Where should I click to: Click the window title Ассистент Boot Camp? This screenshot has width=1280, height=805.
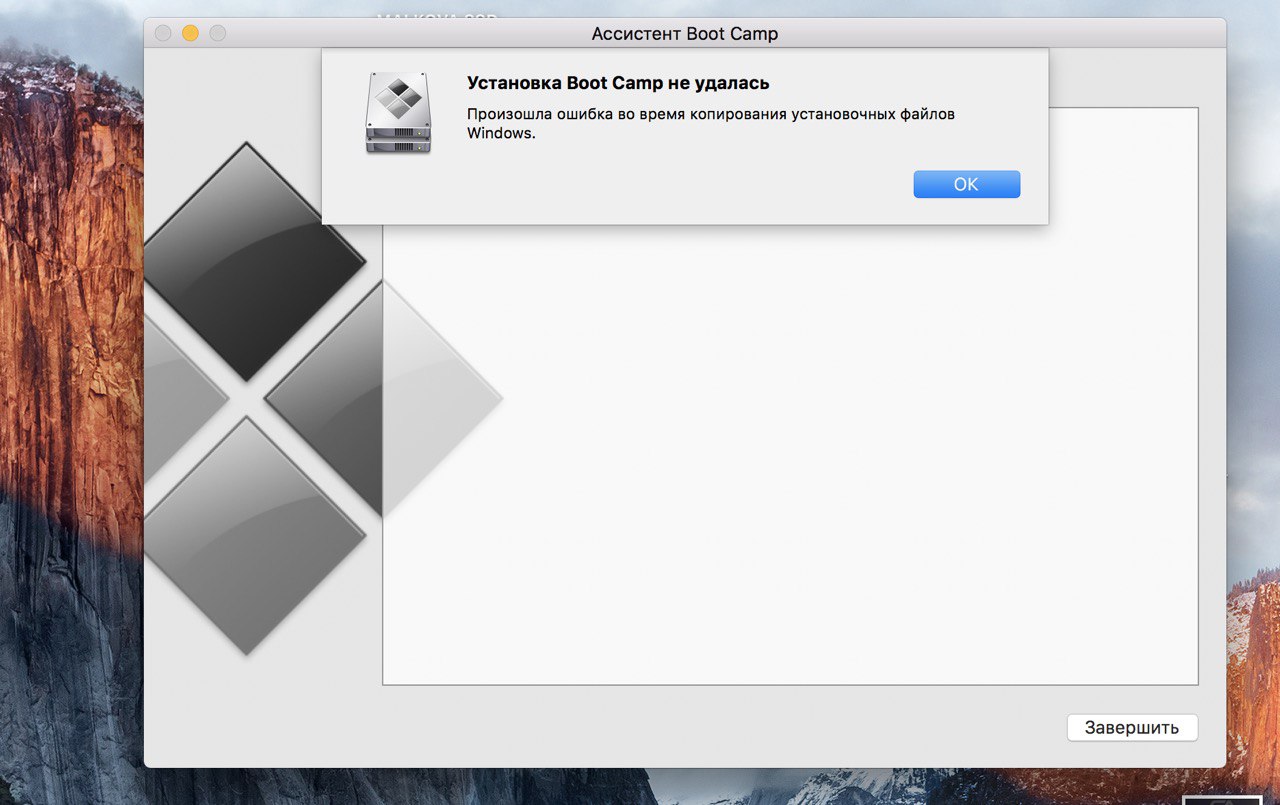click(x=685, y=33)
